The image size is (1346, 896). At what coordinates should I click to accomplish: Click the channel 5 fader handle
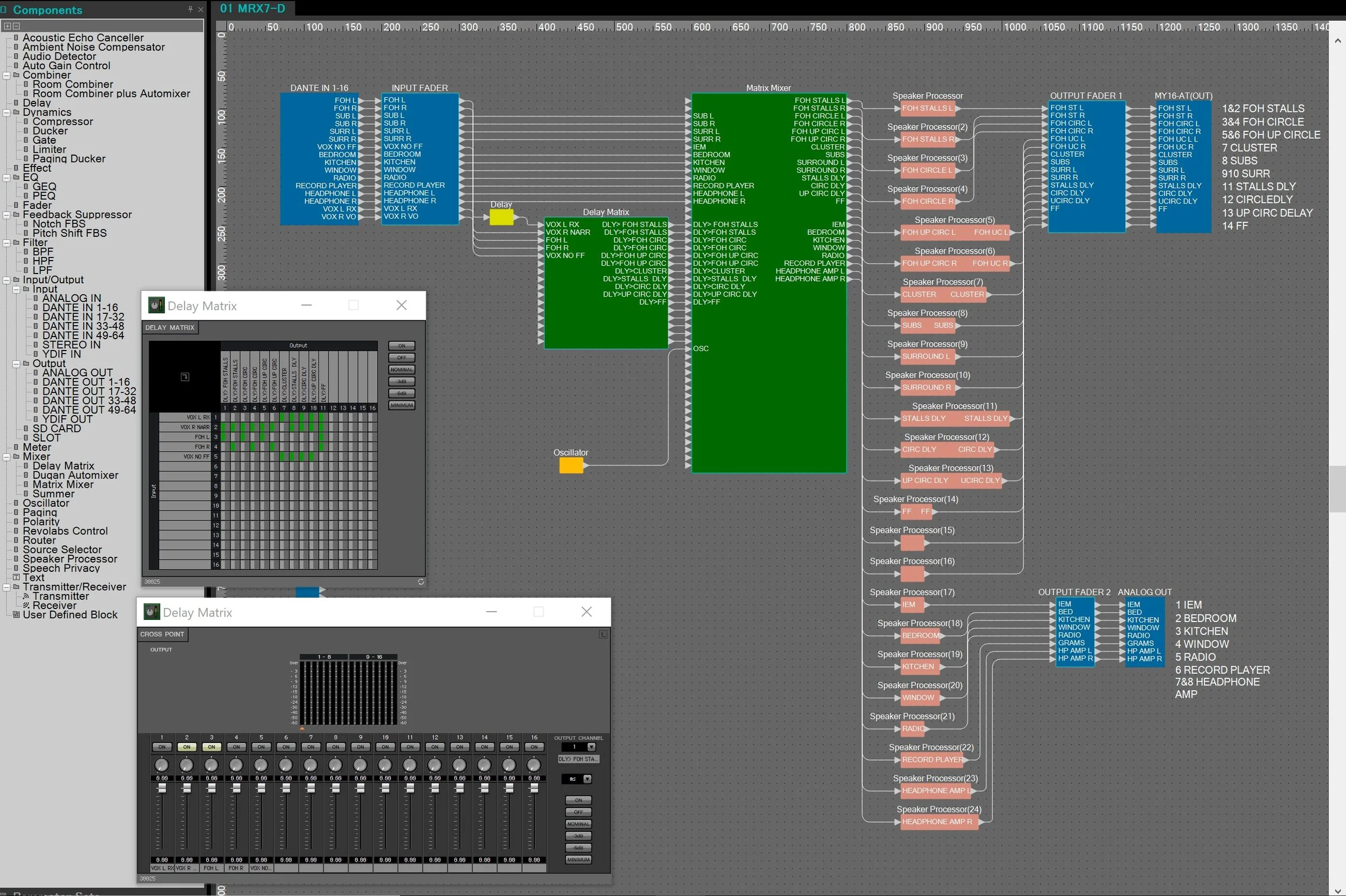click(x=261, y=788)
